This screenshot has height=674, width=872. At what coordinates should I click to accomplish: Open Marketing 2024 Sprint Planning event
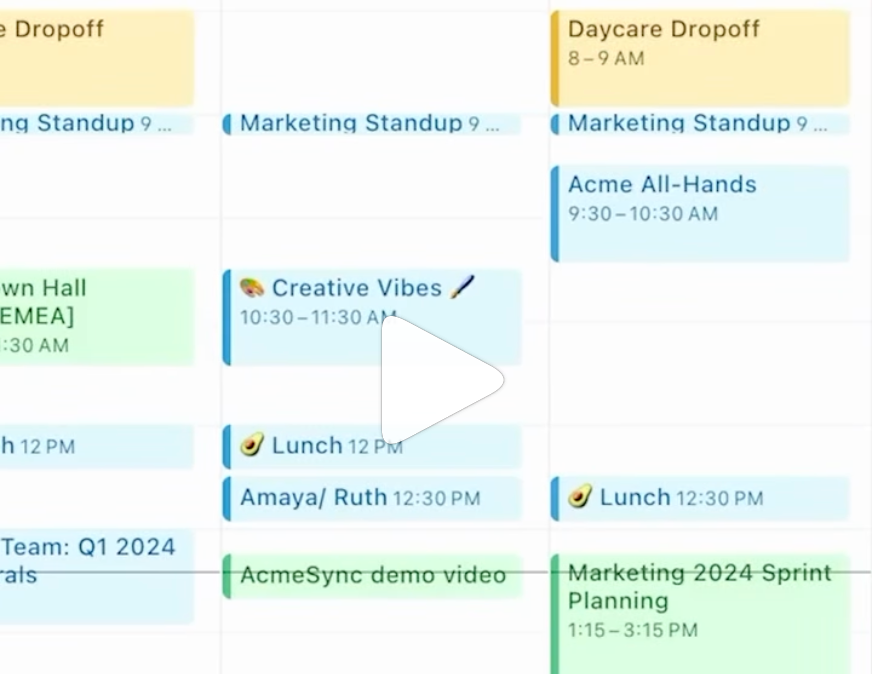click(700, 614)
